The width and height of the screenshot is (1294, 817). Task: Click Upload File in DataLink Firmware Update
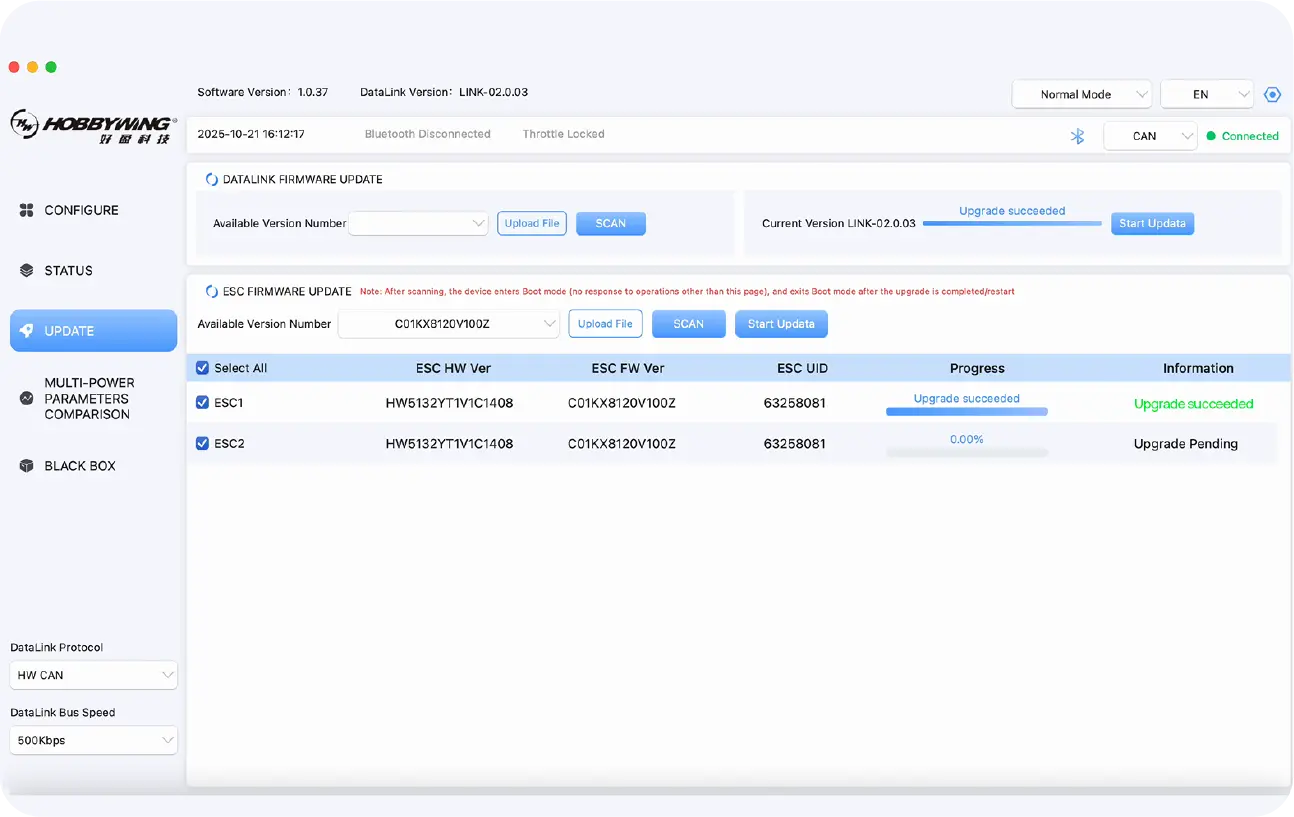click(531, 223)
